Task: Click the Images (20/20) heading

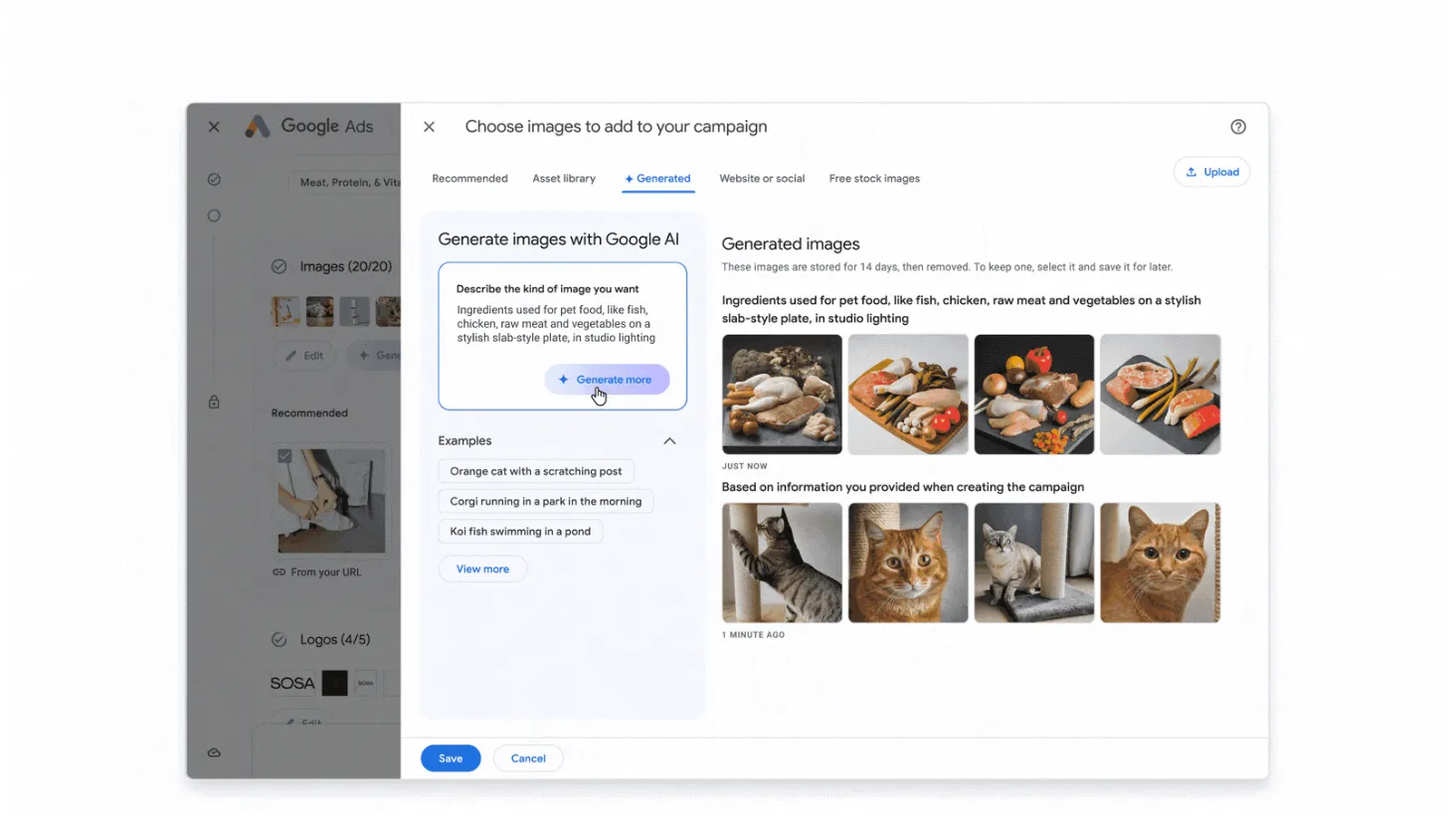Action: pyautogui.click(x=346, y=266)
